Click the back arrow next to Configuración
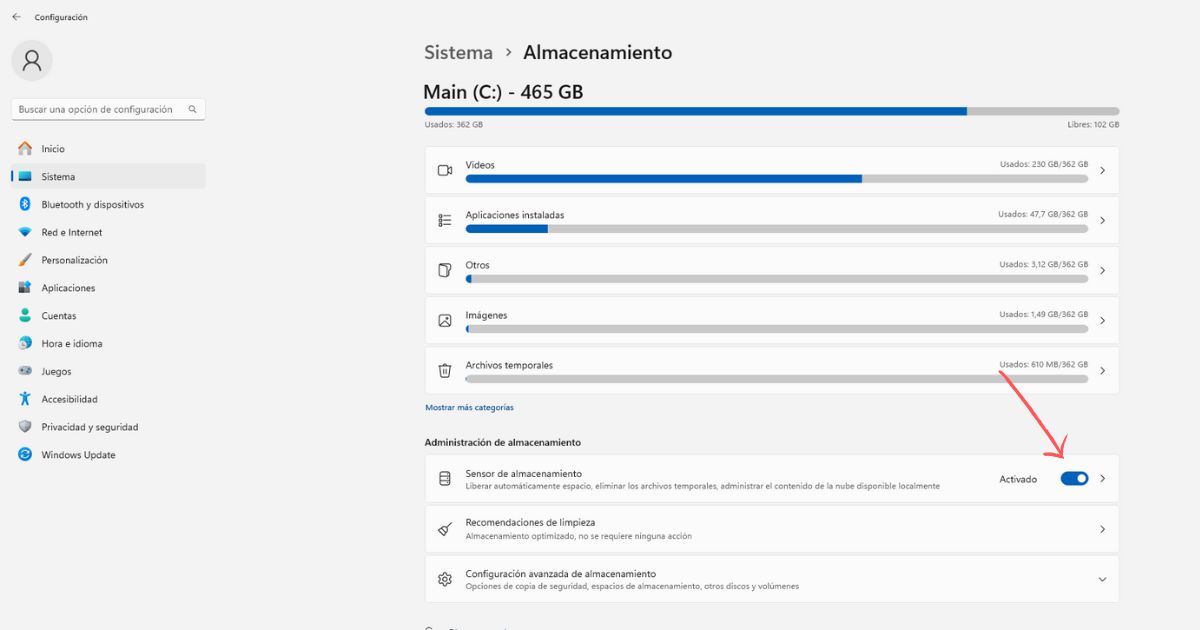The height and width of the screenshot is (630, 1200). pyautogui.click(x=16, y=17)
